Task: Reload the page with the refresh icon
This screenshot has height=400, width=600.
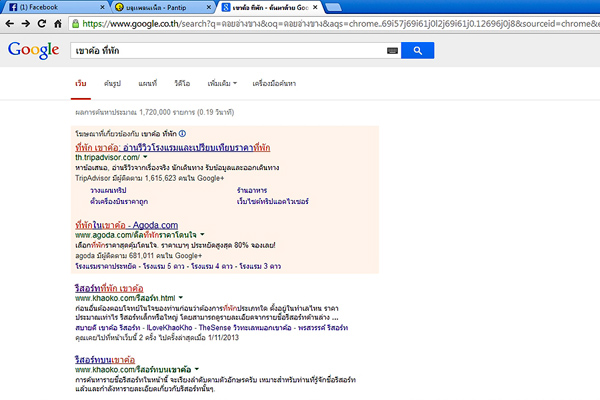Action: pos(42,24)
